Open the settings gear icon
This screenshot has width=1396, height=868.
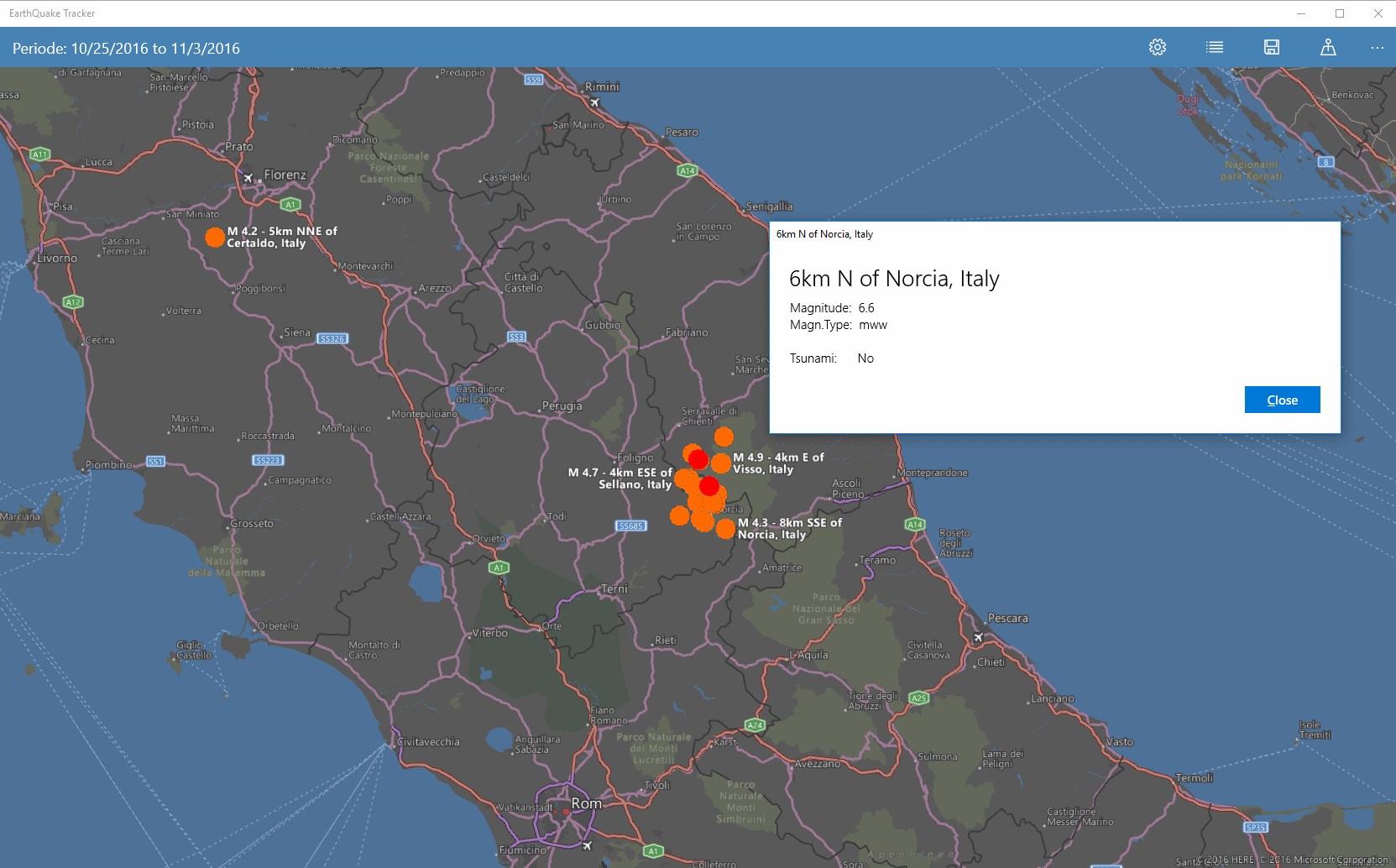[x=1158, y=47]
